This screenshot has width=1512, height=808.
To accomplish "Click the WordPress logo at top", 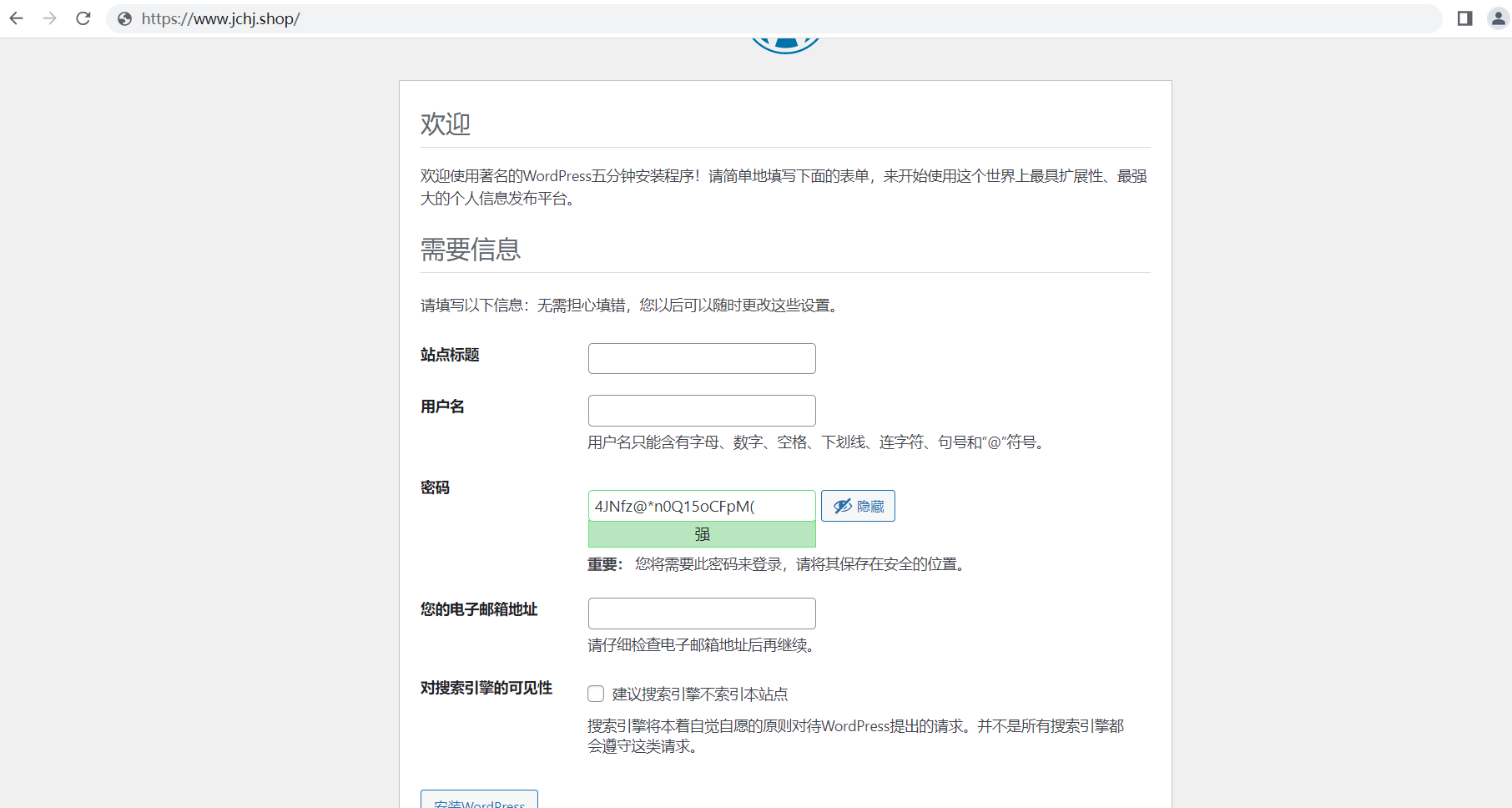I will point(785,45).
